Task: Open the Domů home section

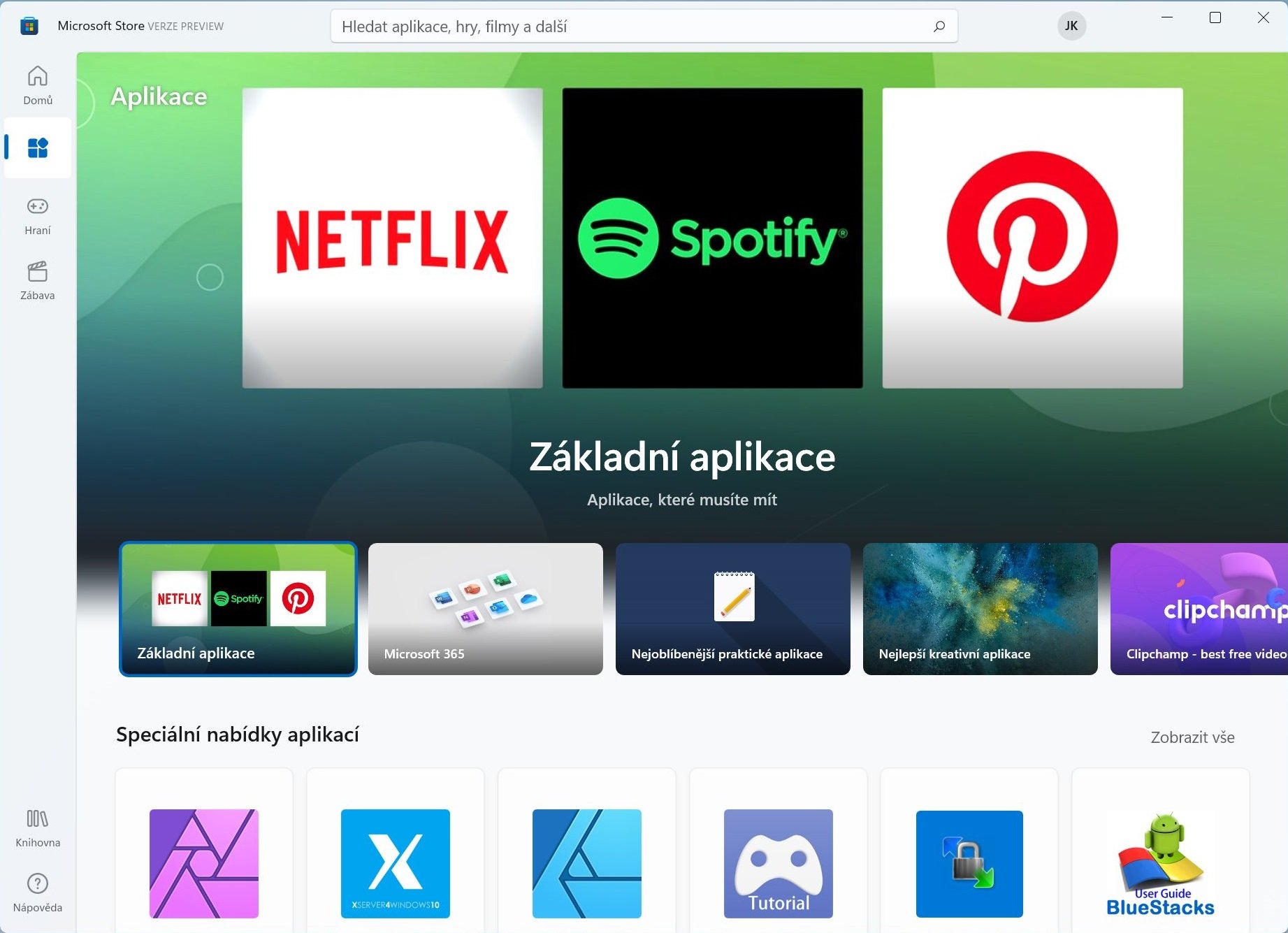Action: pyautogui.click(x=38, y=85)
